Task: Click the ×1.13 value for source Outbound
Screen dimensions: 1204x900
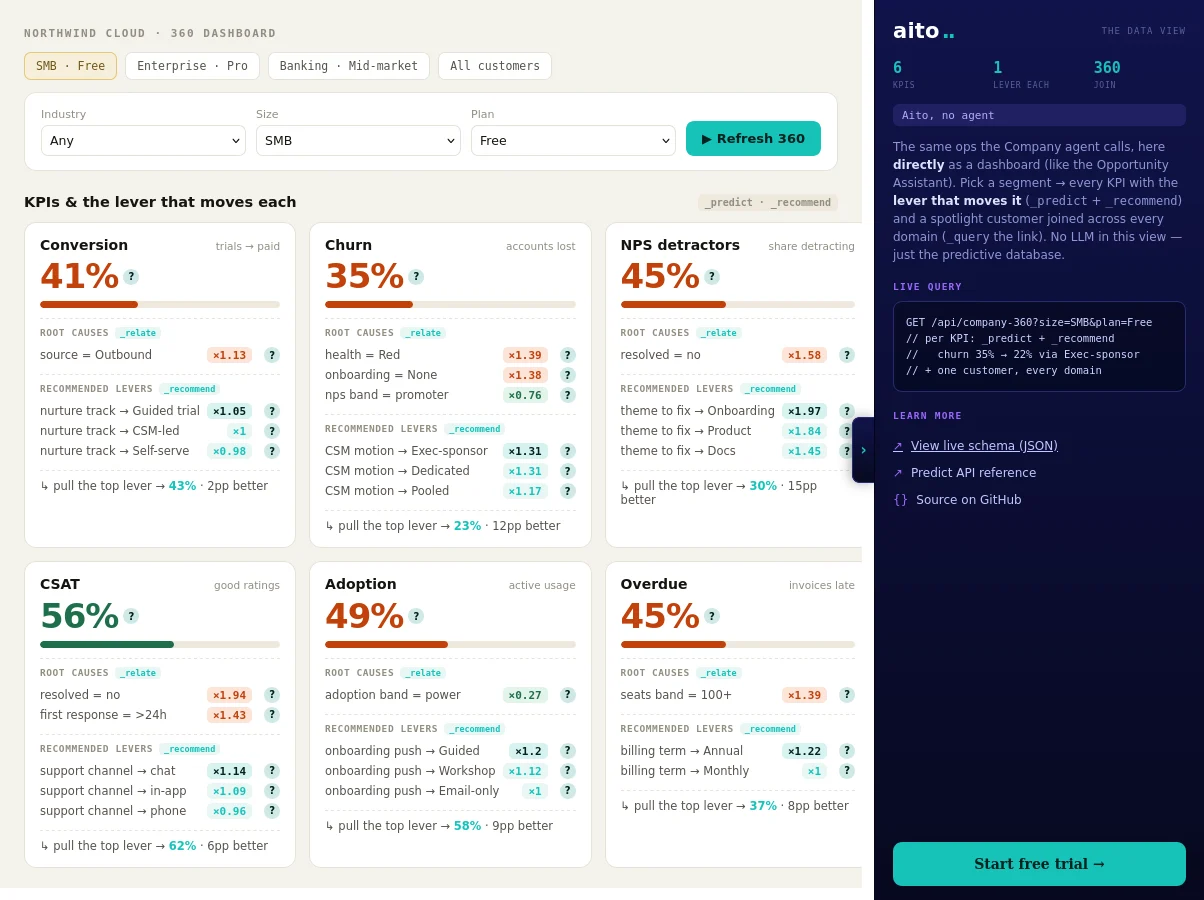Action: [x=229, y=355]
